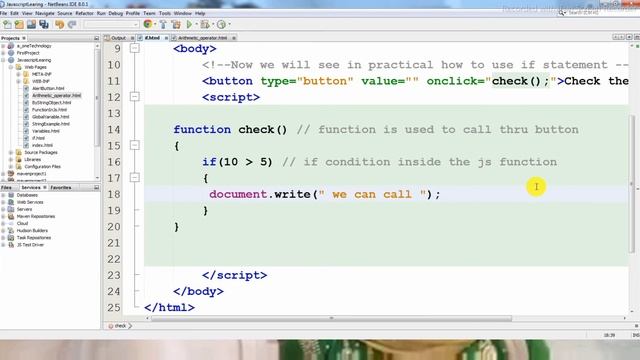The height and width of the screenshot is (360, 640).
Task: Click the Chrome browser icon in toolbar
Action: tap(148, 24)
